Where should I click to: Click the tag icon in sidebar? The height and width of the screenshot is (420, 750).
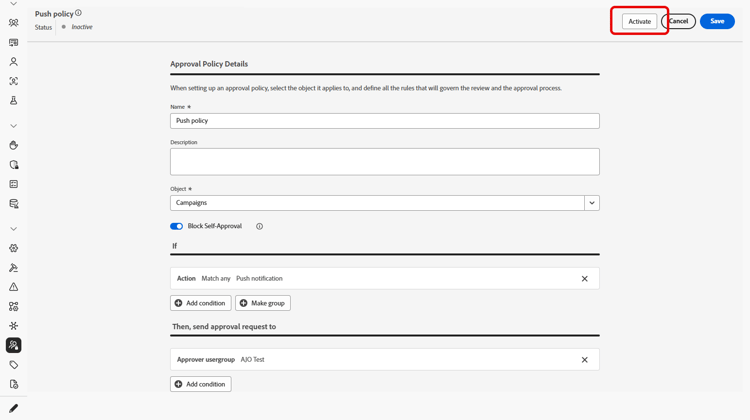(14, 365)
